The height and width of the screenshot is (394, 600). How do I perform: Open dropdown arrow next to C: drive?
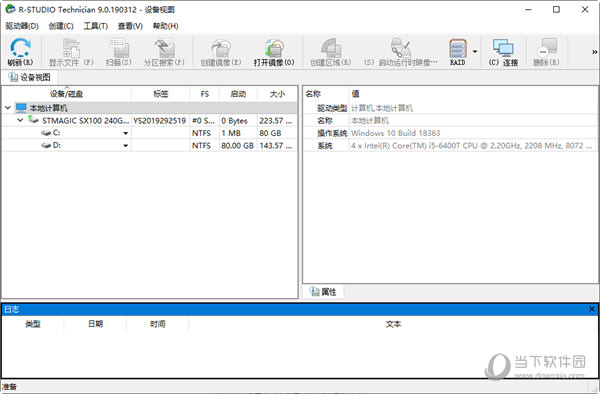[x=126, y=133]
